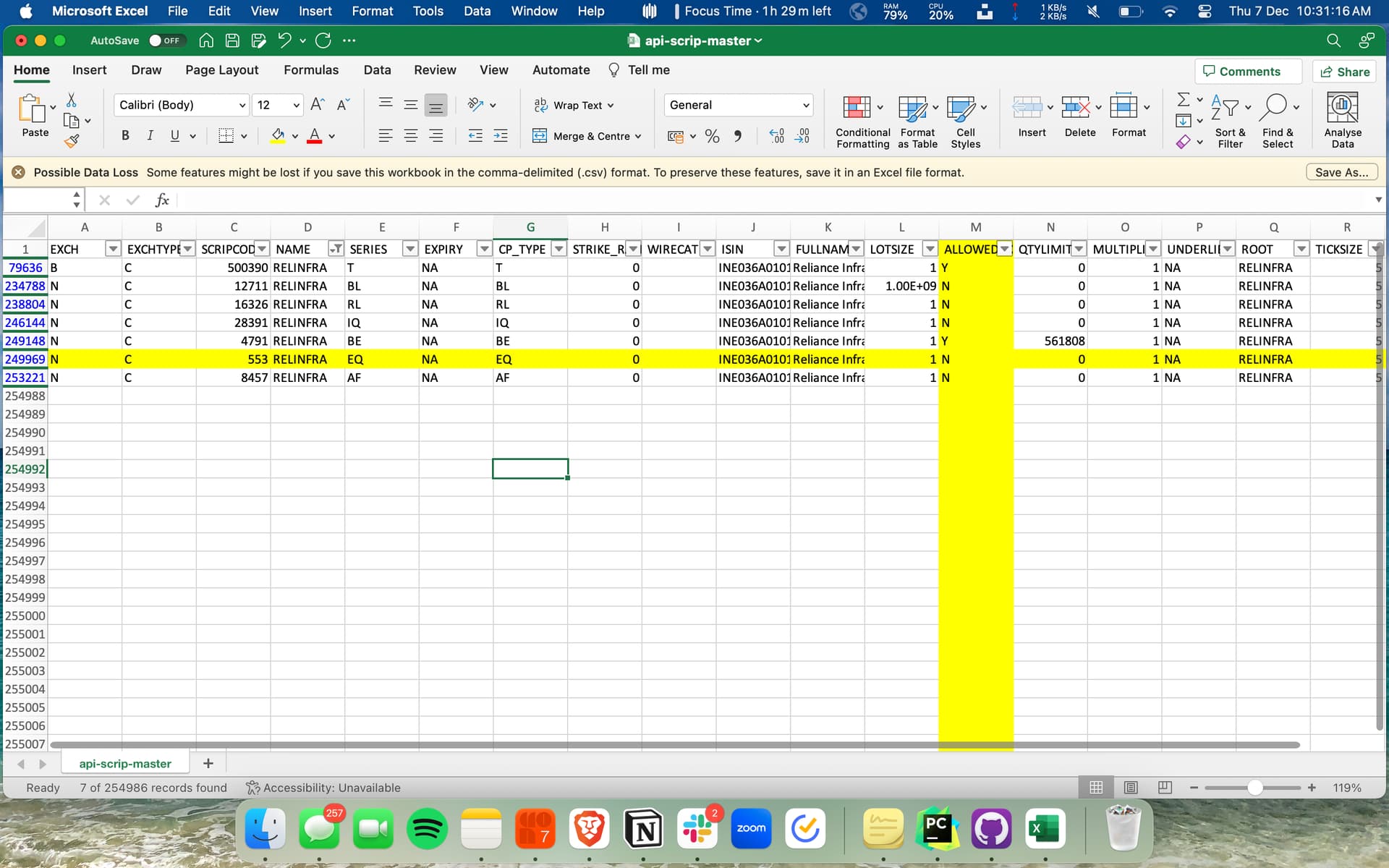Click the Format Painter brush icon
1389x868 pixels.
[x=72, y=141]
